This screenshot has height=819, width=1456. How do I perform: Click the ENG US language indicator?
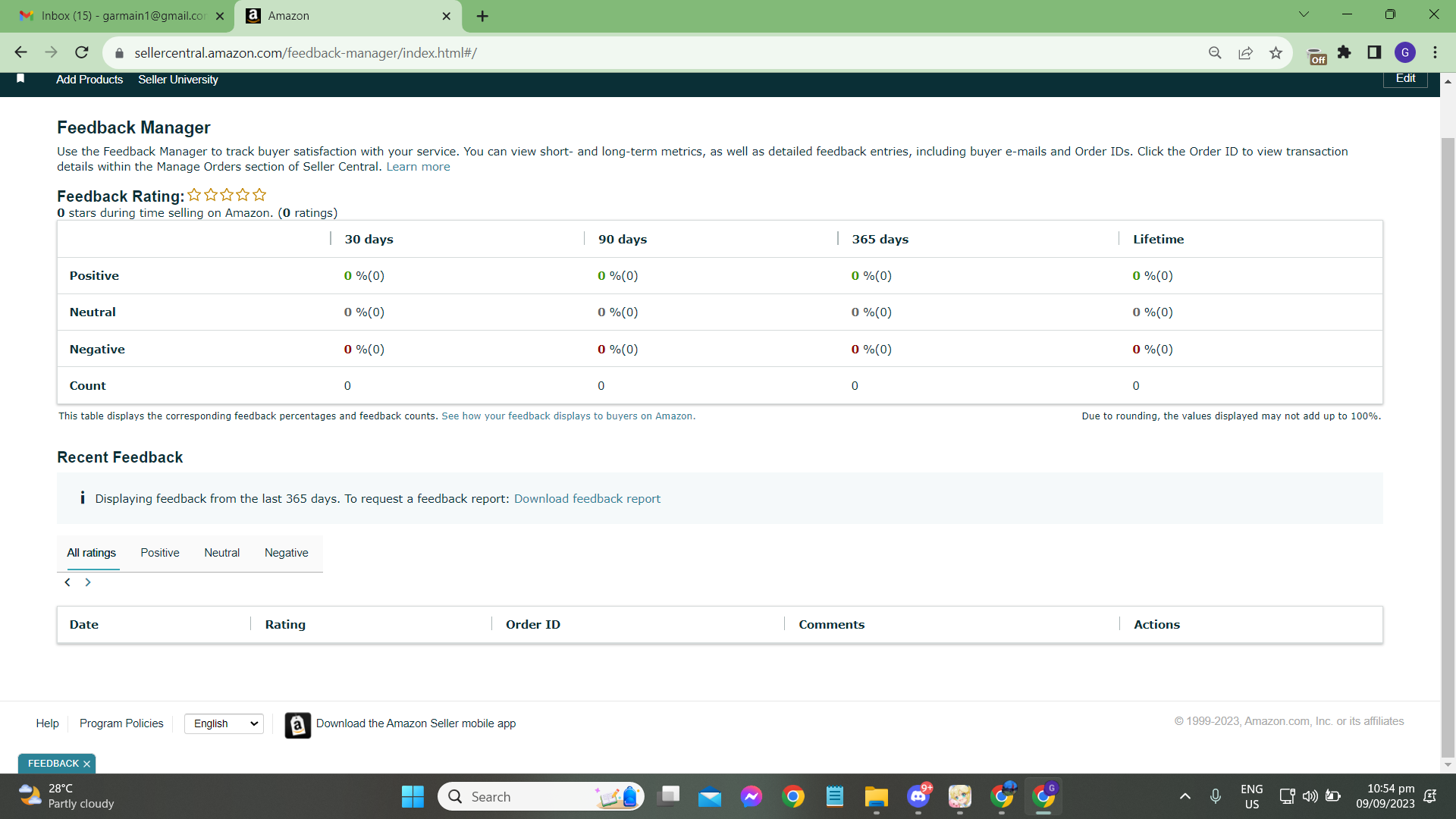pos(1251,796)
